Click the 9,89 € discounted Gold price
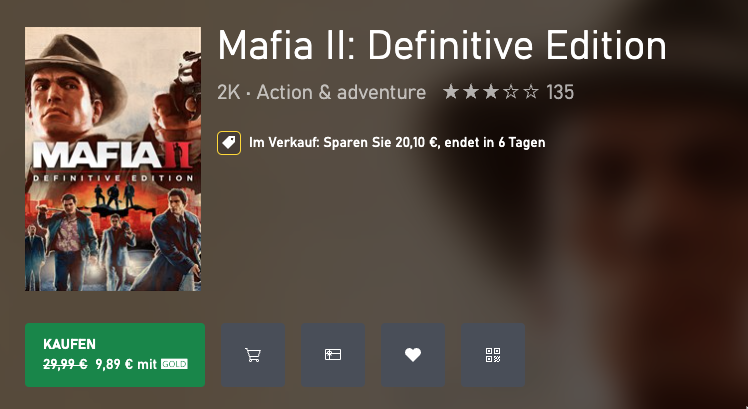The width and height of the screenshot is (748, 409). (114, 364)
